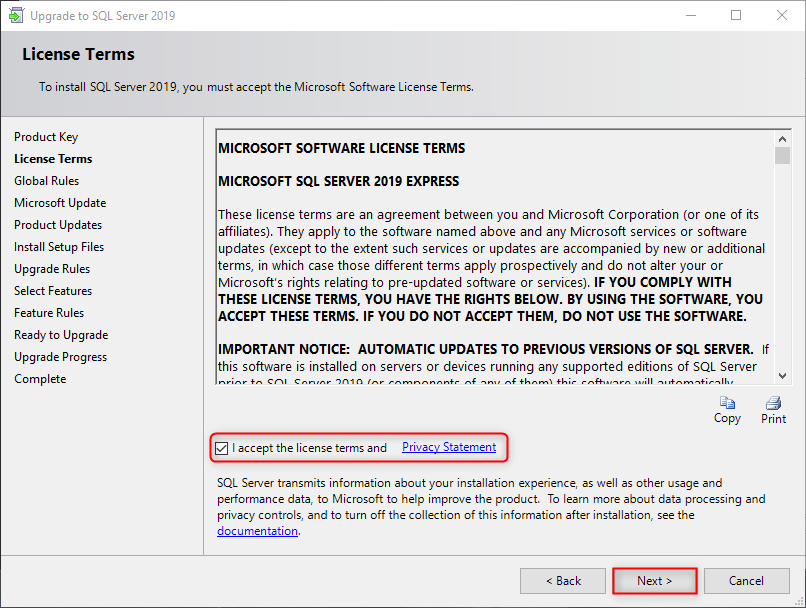Select the Feature Rules step
The width and height of the screenshot is (806, 608).
click(x=49, y=313)
